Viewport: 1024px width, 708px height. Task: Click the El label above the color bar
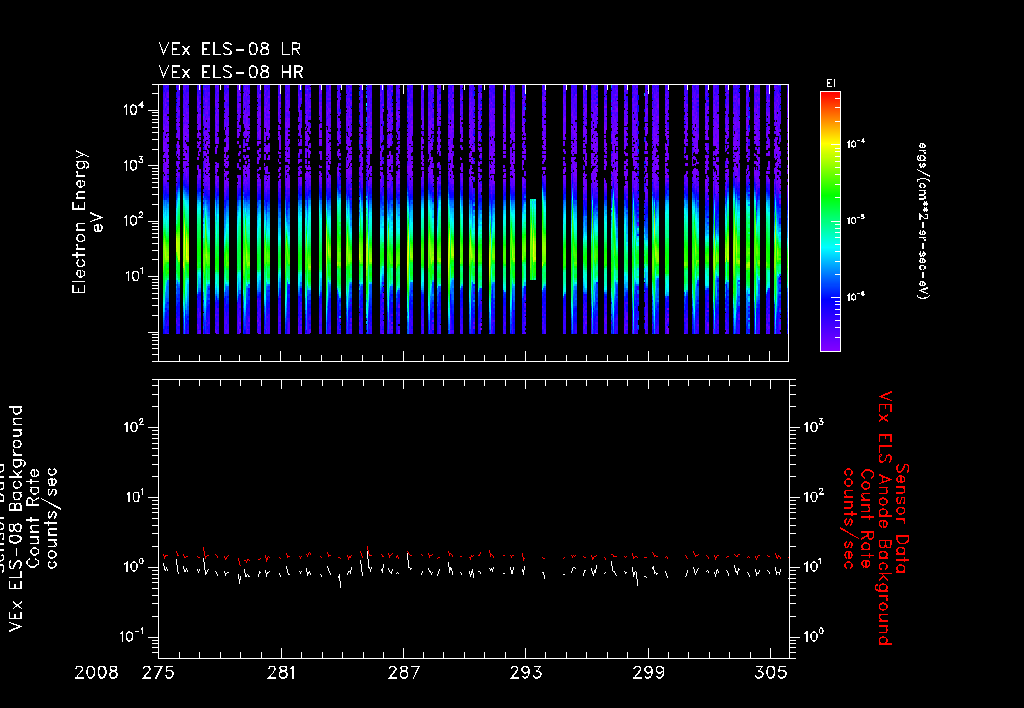click(830, 82)
